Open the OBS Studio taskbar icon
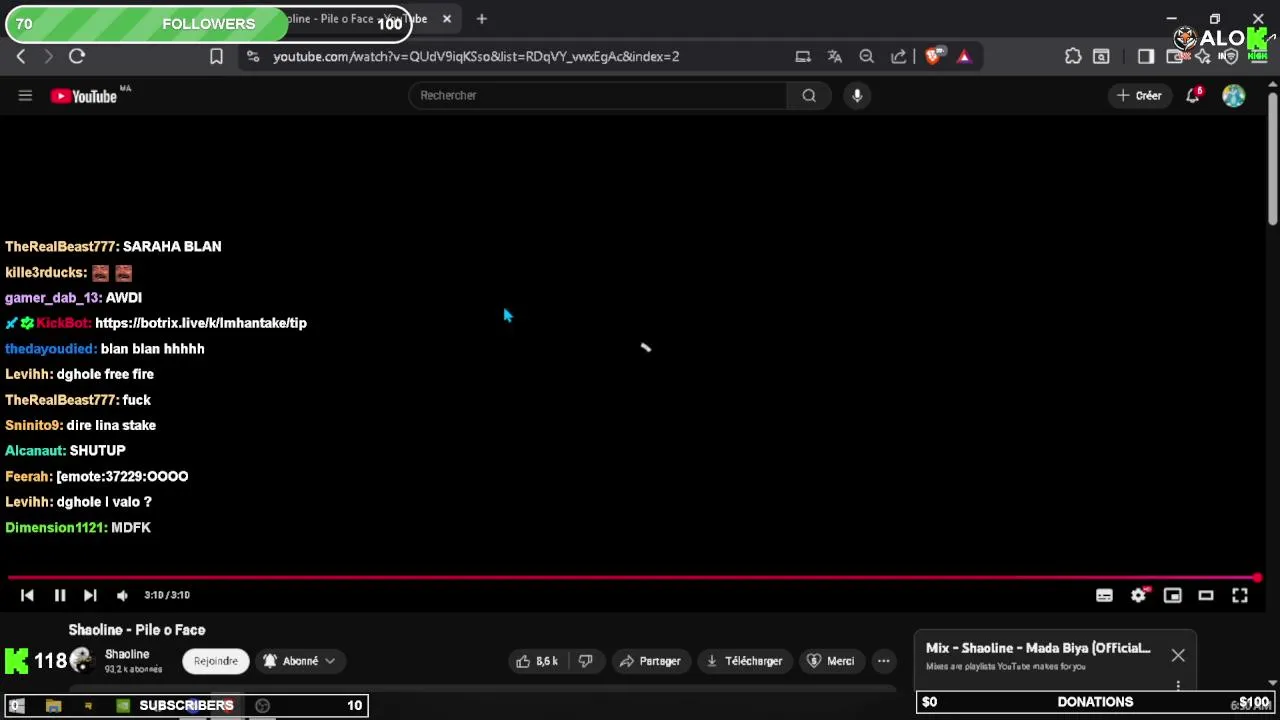1280x720 pixels. [262, 706]
